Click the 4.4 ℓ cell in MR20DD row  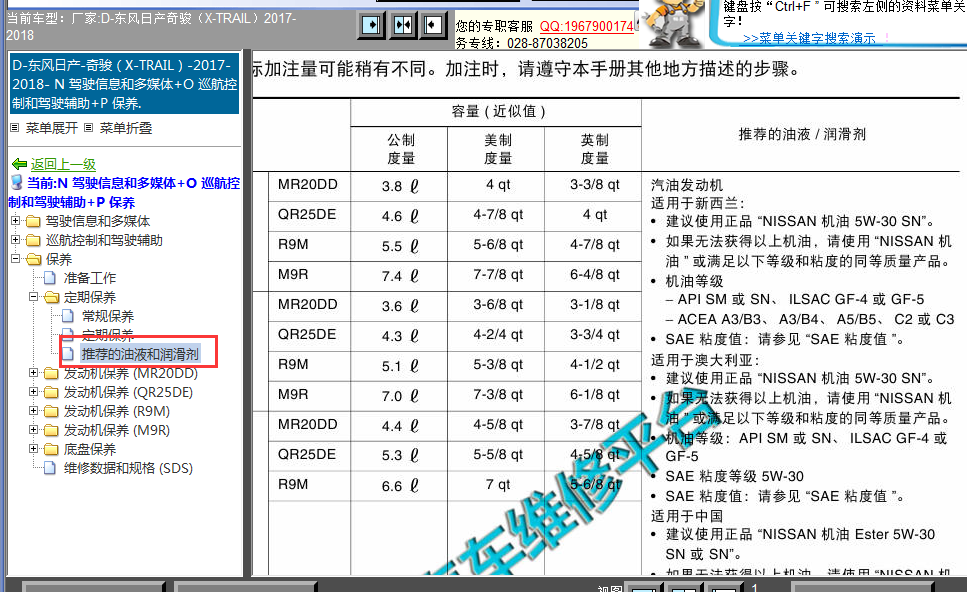click(400, 426)
